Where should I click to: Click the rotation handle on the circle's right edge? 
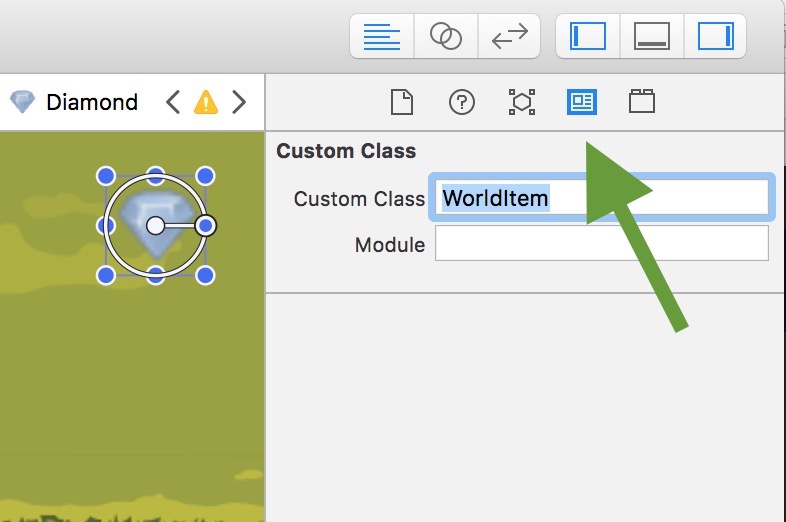click(x=205, y=226)
